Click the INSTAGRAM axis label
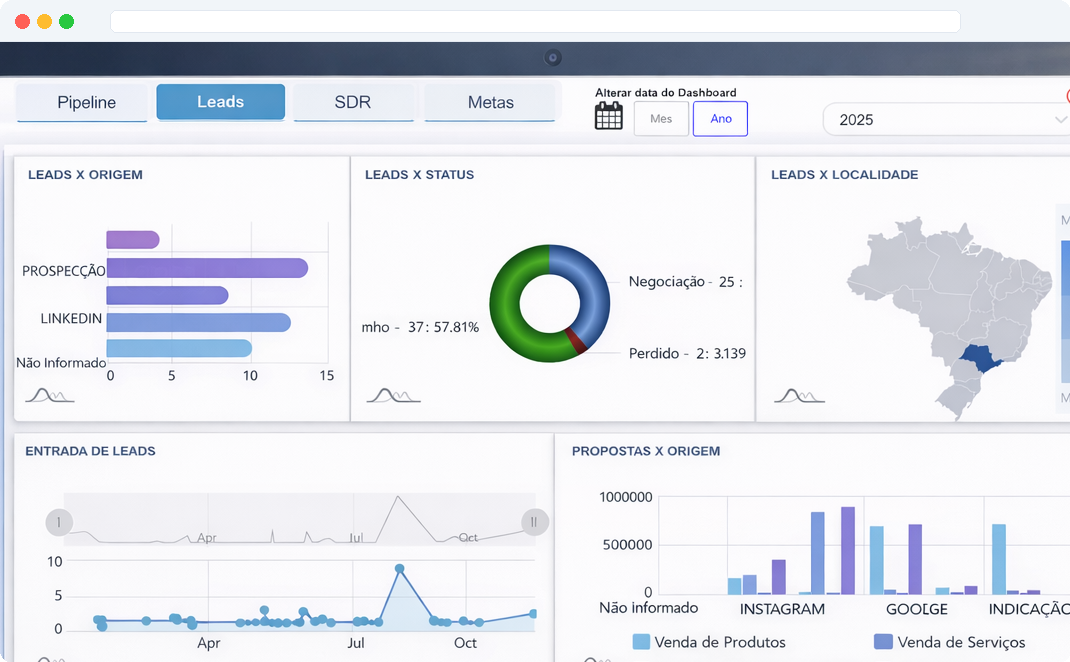Viewport: 1070px width, 662px height. point(782,609)
